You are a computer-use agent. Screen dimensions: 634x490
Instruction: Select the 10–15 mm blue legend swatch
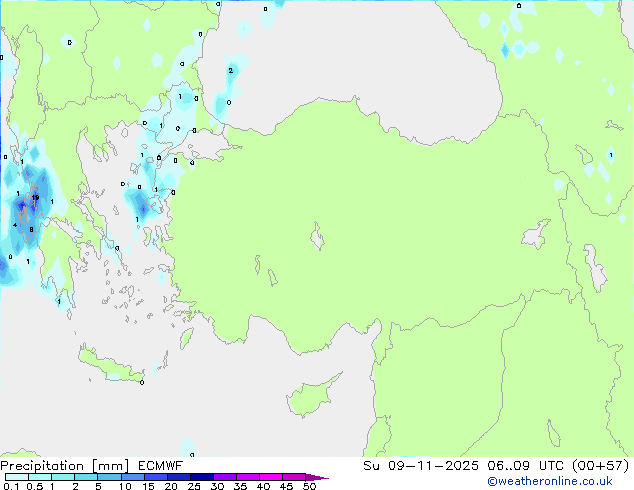(x=132, y=477)
